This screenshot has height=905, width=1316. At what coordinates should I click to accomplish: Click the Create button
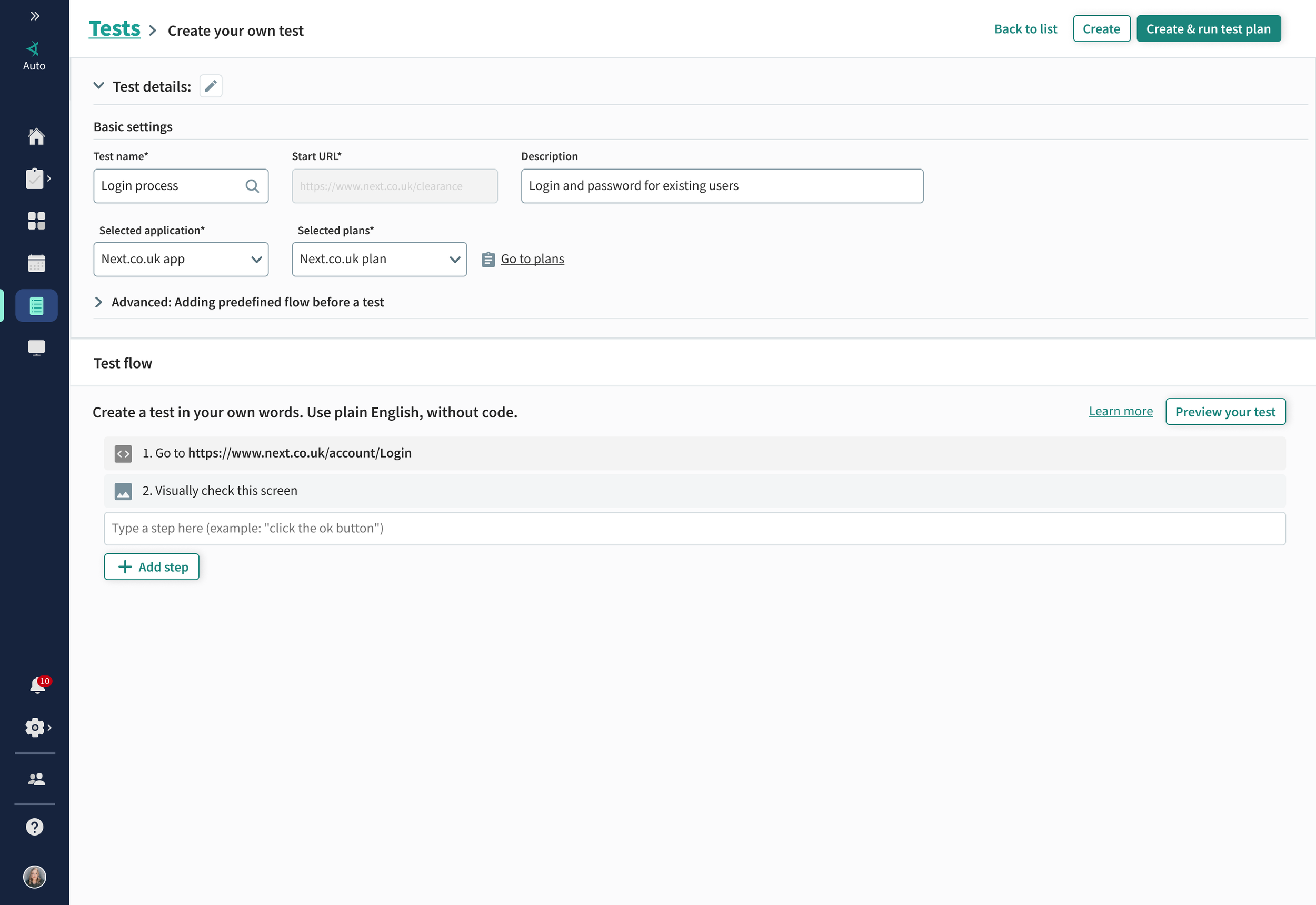(x=1101, y=29)
